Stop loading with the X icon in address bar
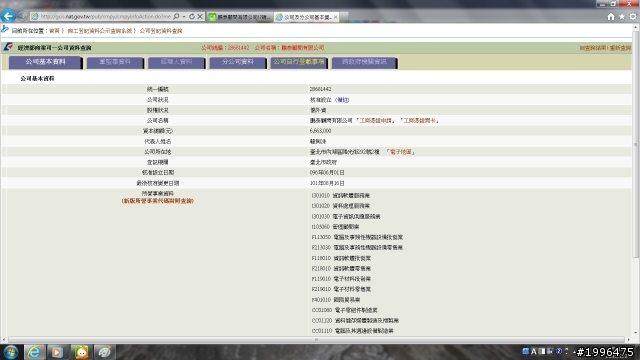Screen dimensions: 640x360 (x=200, y=17)
